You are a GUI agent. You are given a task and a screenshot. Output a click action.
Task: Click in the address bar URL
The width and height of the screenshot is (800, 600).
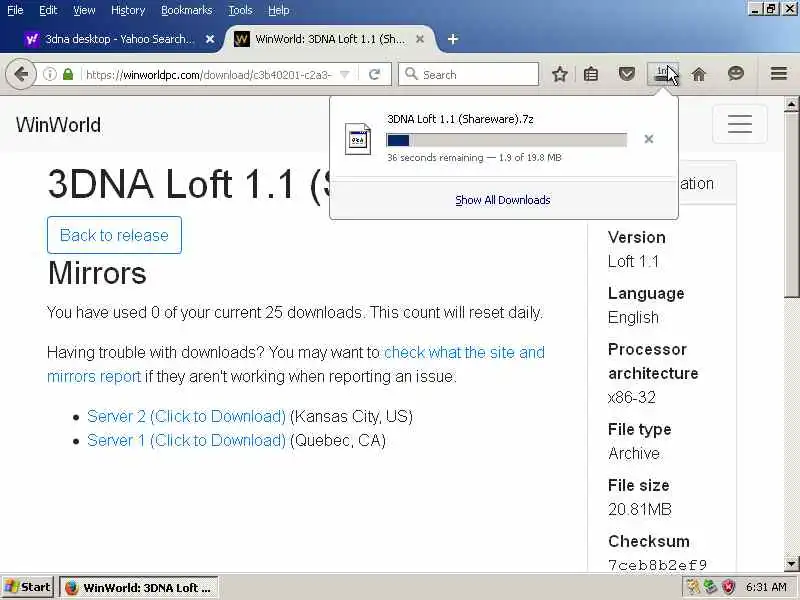(x=209, y=74)
